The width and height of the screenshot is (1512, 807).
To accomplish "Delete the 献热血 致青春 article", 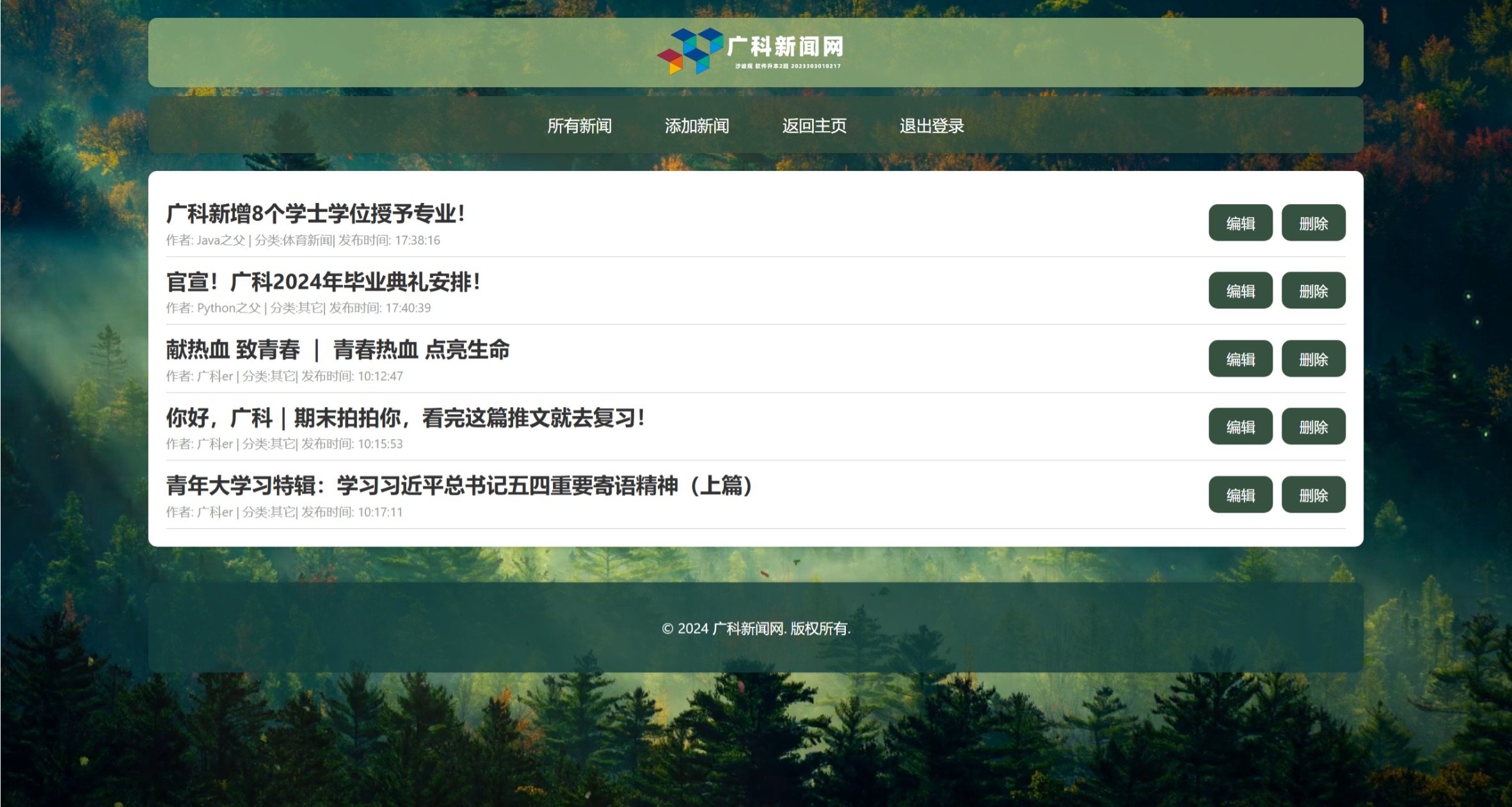I will [1313, 359].
